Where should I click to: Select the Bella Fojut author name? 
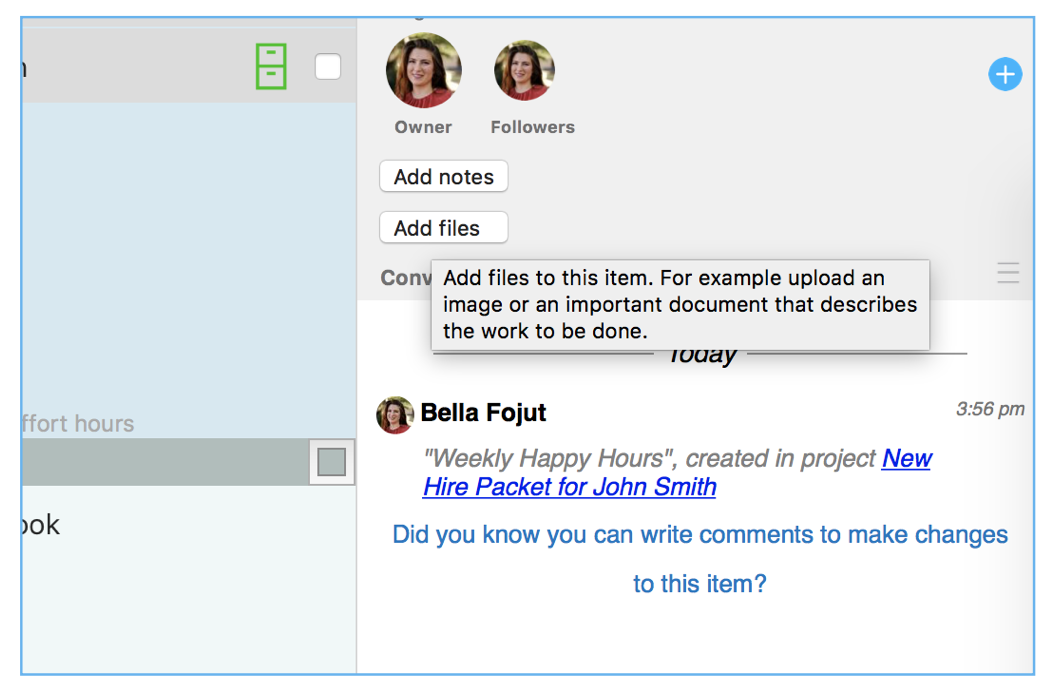click(483, 413)
